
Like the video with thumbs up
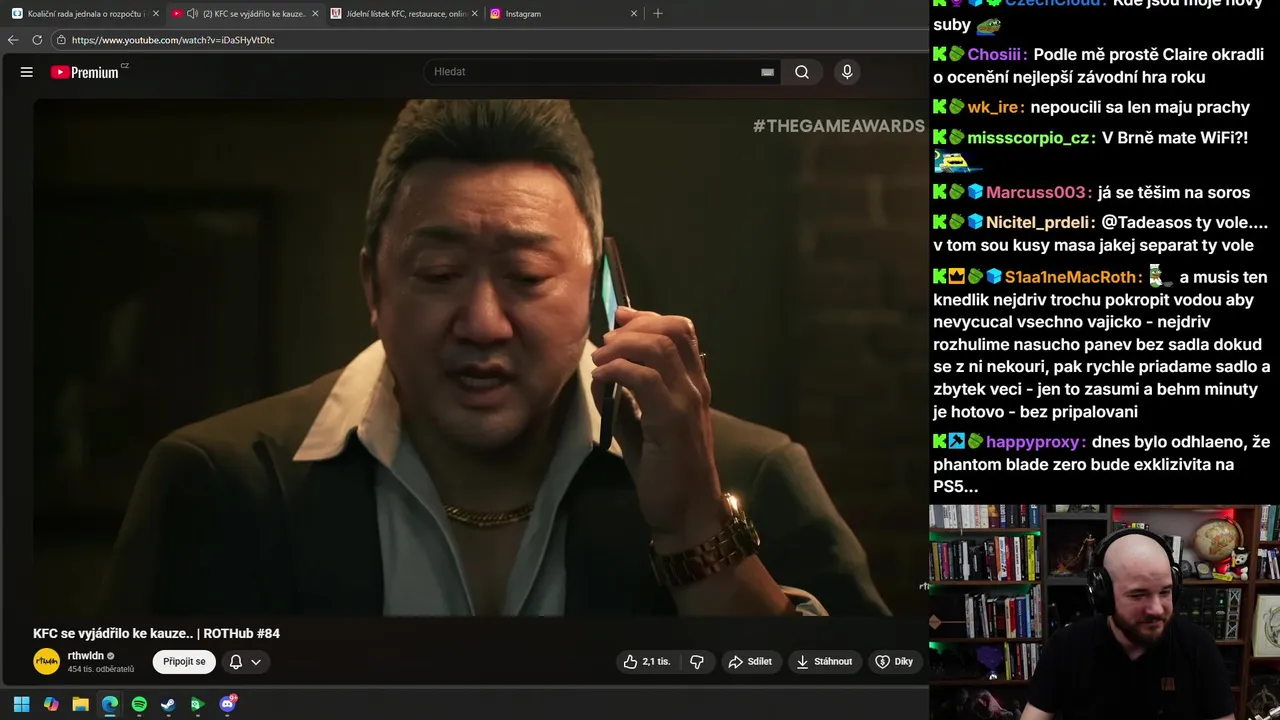click(x=646, y=662)
